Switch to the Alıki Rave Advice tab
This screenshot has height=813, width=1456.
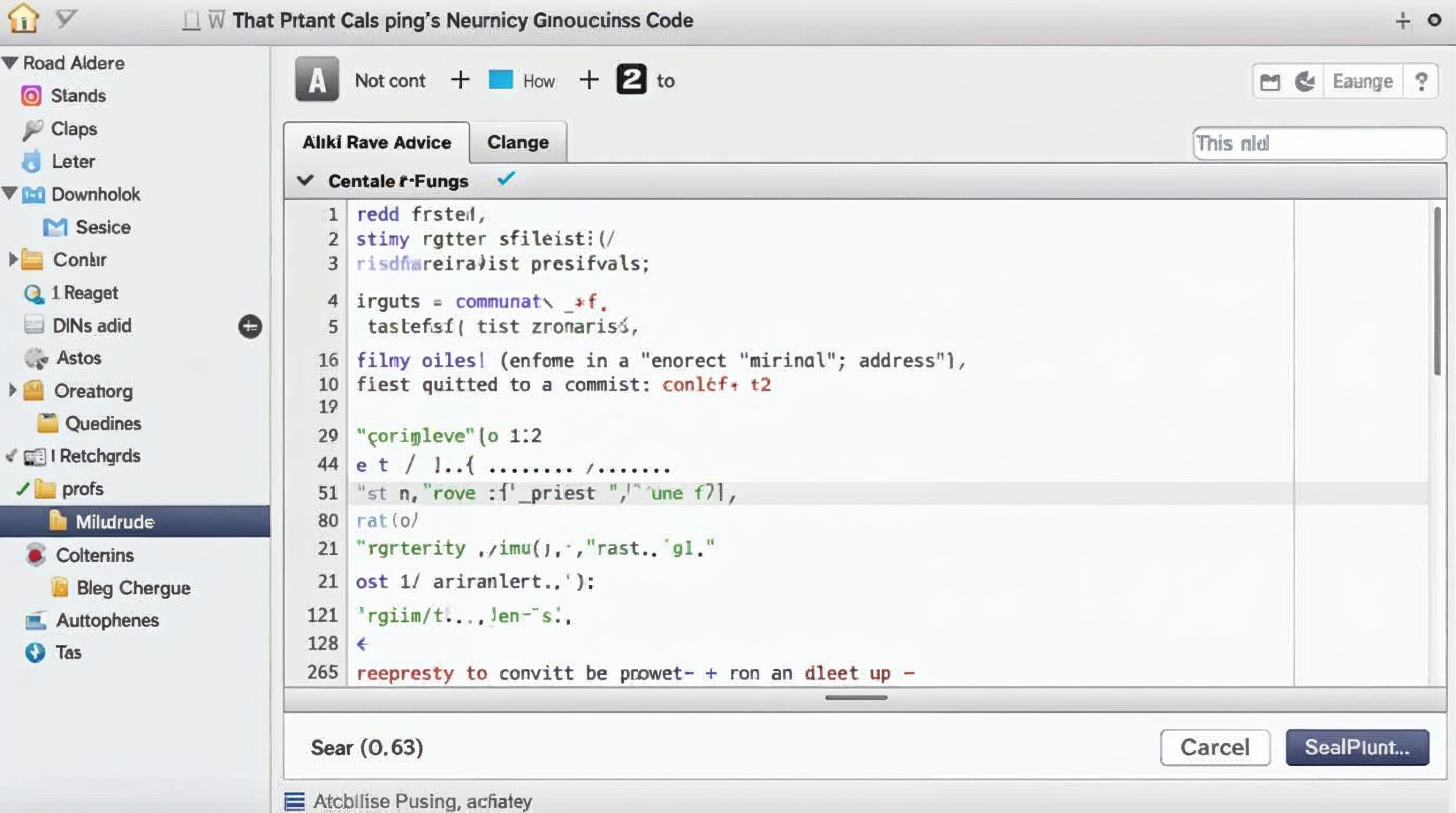click(377, 142)
